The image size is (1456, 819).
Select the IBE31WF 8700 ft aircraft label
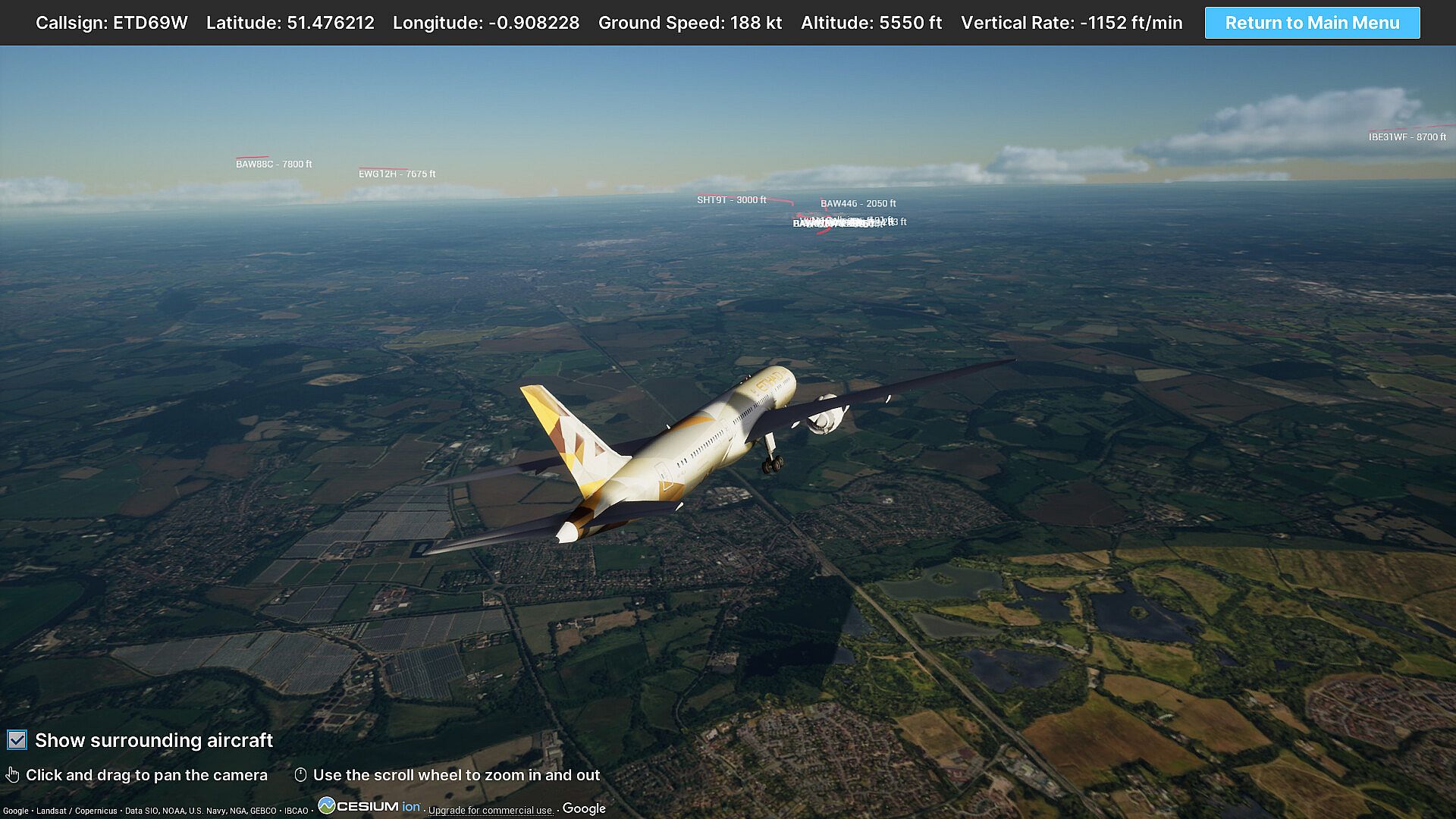point(1407,137)
